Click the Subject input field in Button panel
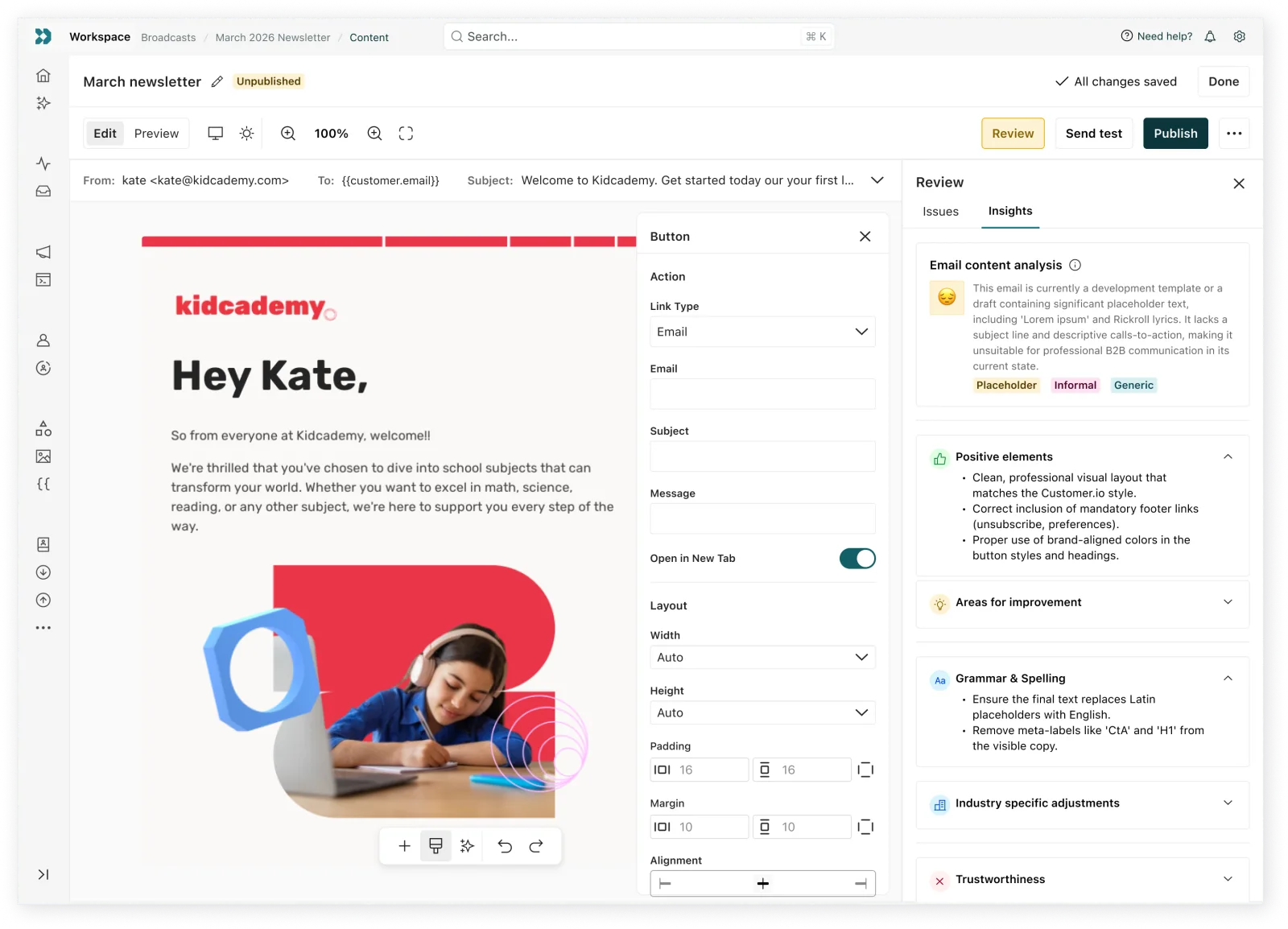This screenshot has width=1288, height=929. (x=762, y=456)
